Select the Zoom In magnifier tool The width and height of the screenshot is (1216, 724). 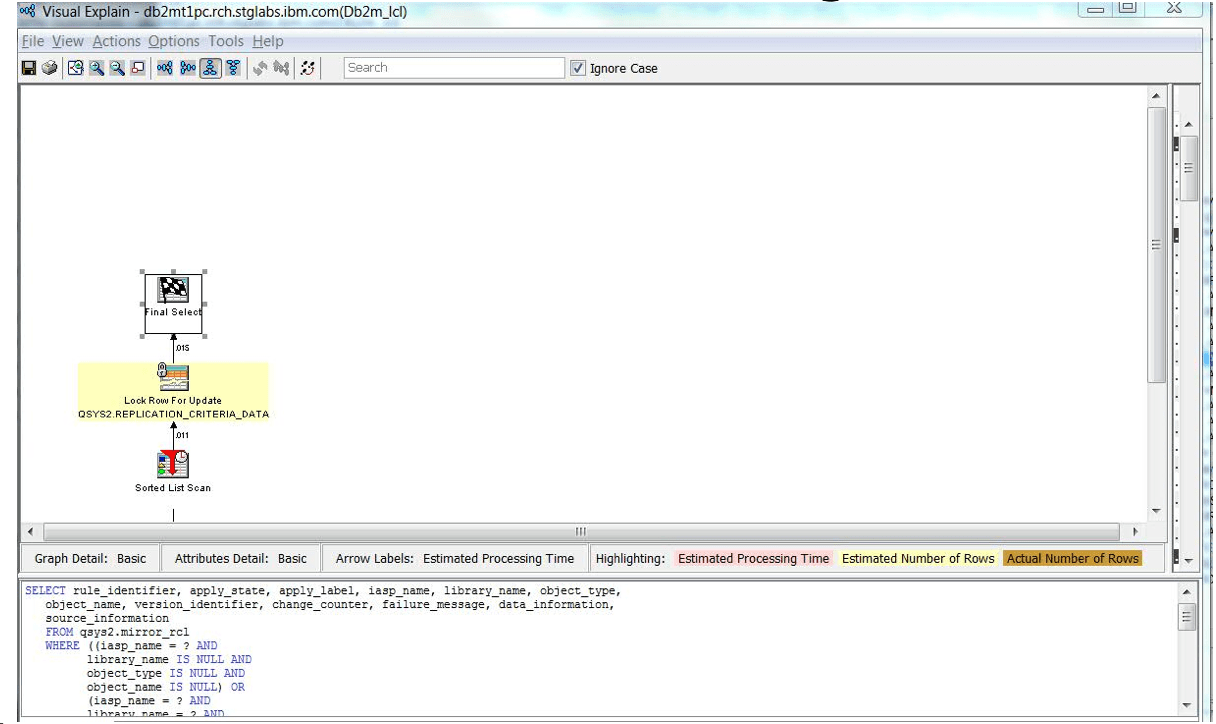[x=95, y=67]
